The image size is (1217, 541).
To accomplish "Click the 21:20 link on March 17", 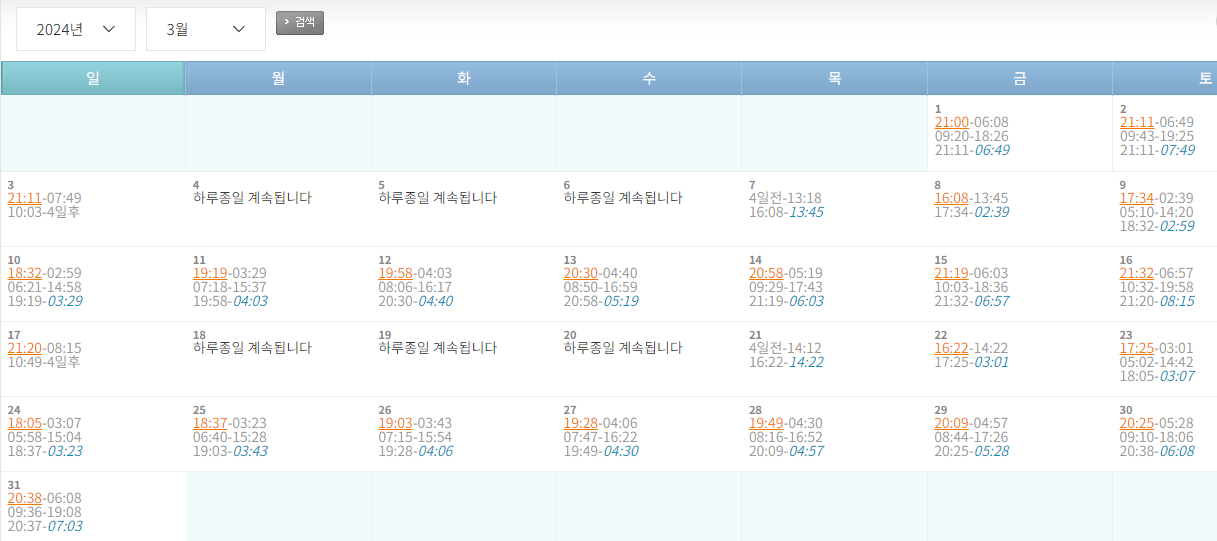I will point(24,348).
